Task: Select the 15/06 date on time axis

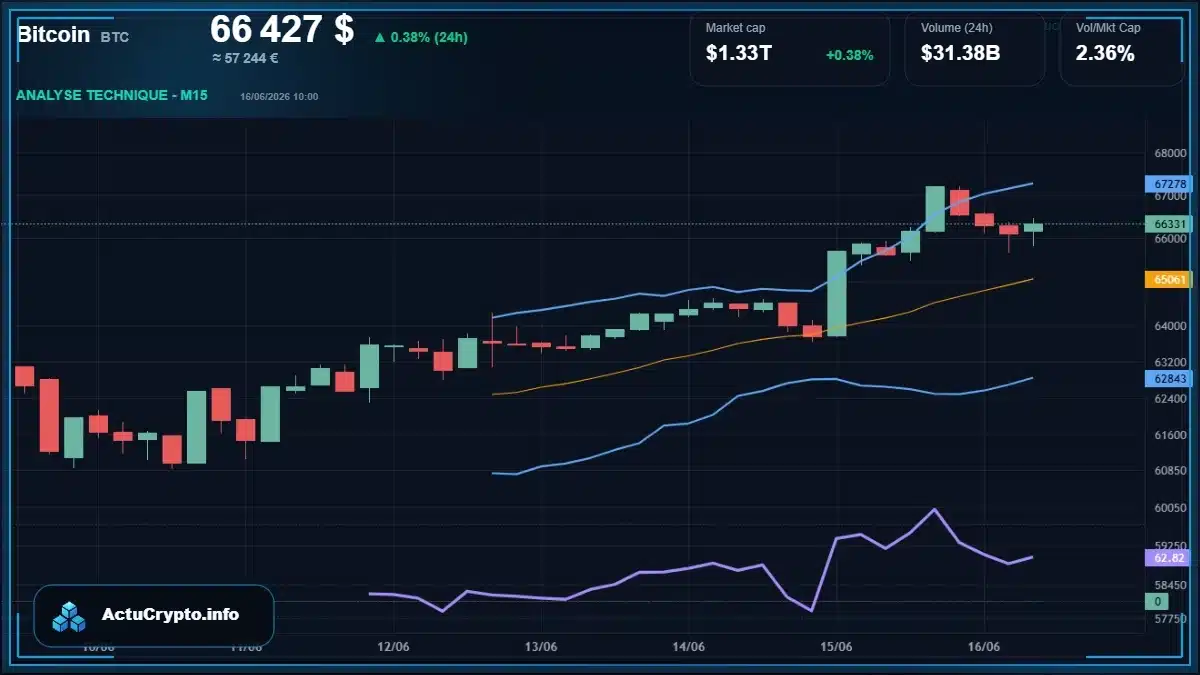Action: tap(836, 647)
